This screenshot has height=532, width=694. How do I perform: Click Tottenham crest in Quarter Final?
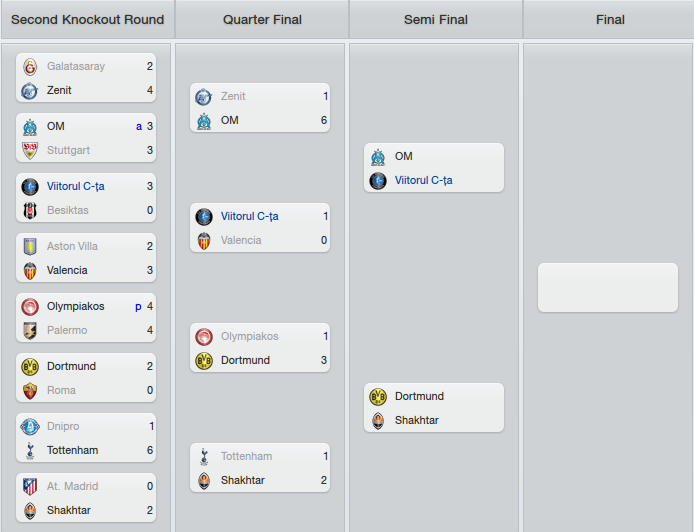click(x=204, y=456)
